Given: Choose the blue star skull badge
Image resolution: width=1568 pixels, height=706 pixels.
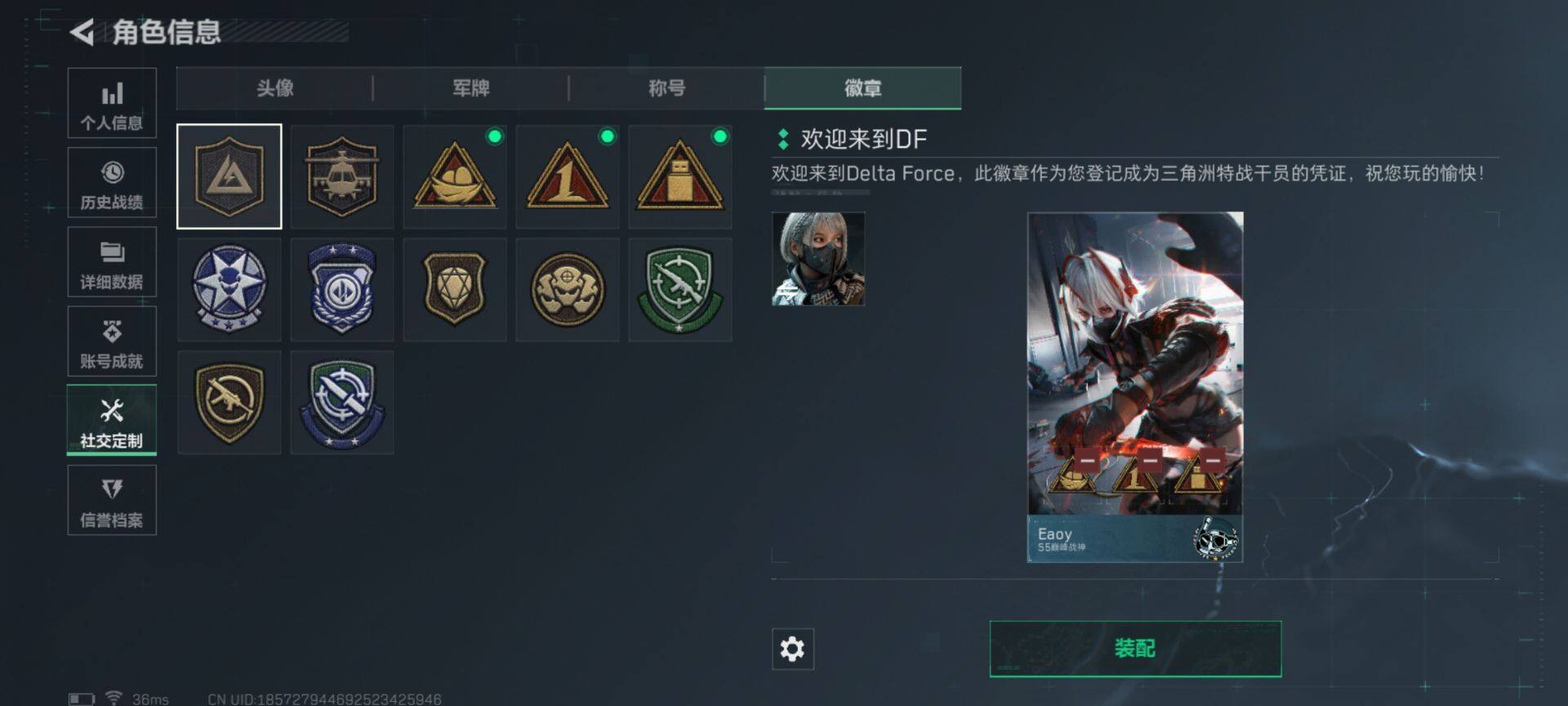Looking at the screenshot, I should (229, 289).
